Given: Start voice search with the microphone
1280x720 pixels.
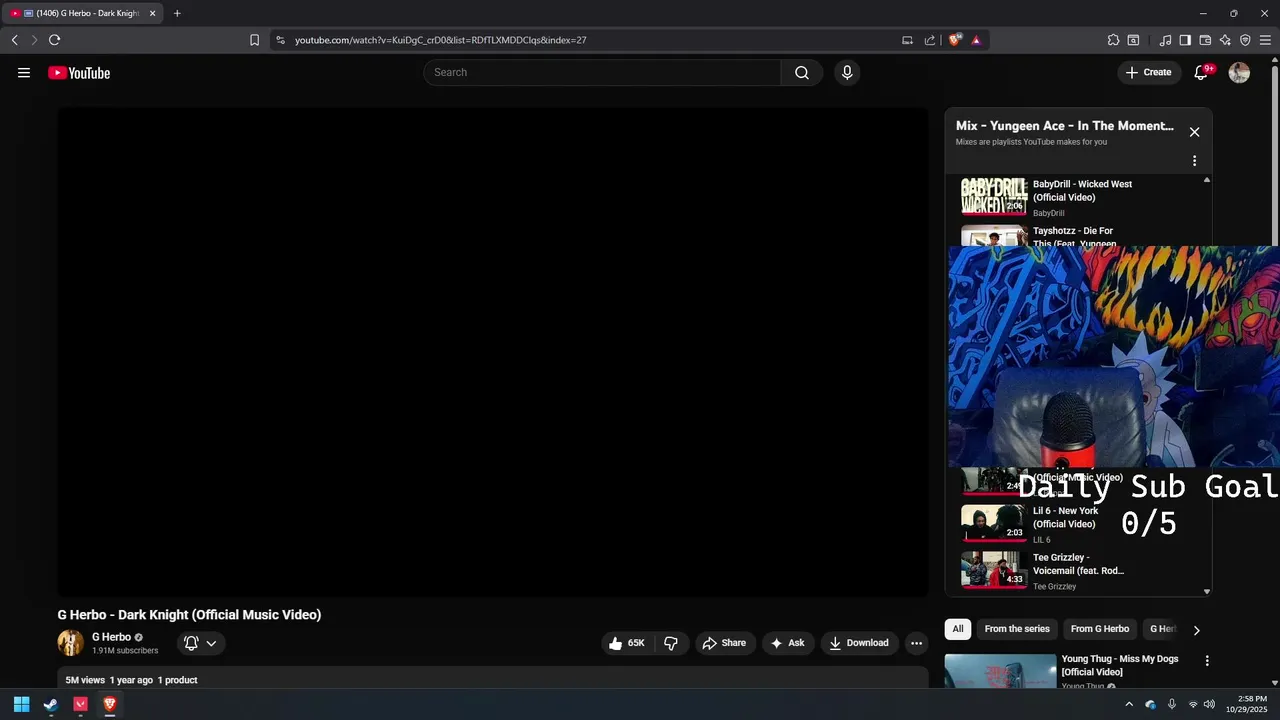Looking at the screenshot, I should [847, 72].
